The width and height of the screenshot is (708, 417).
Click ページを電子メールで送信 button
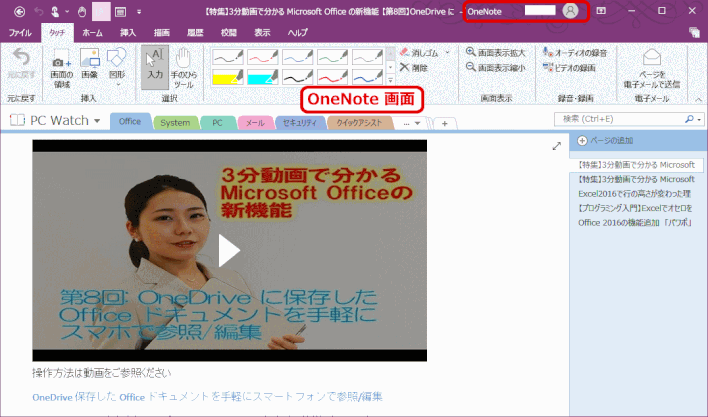[x=652, y=68]
